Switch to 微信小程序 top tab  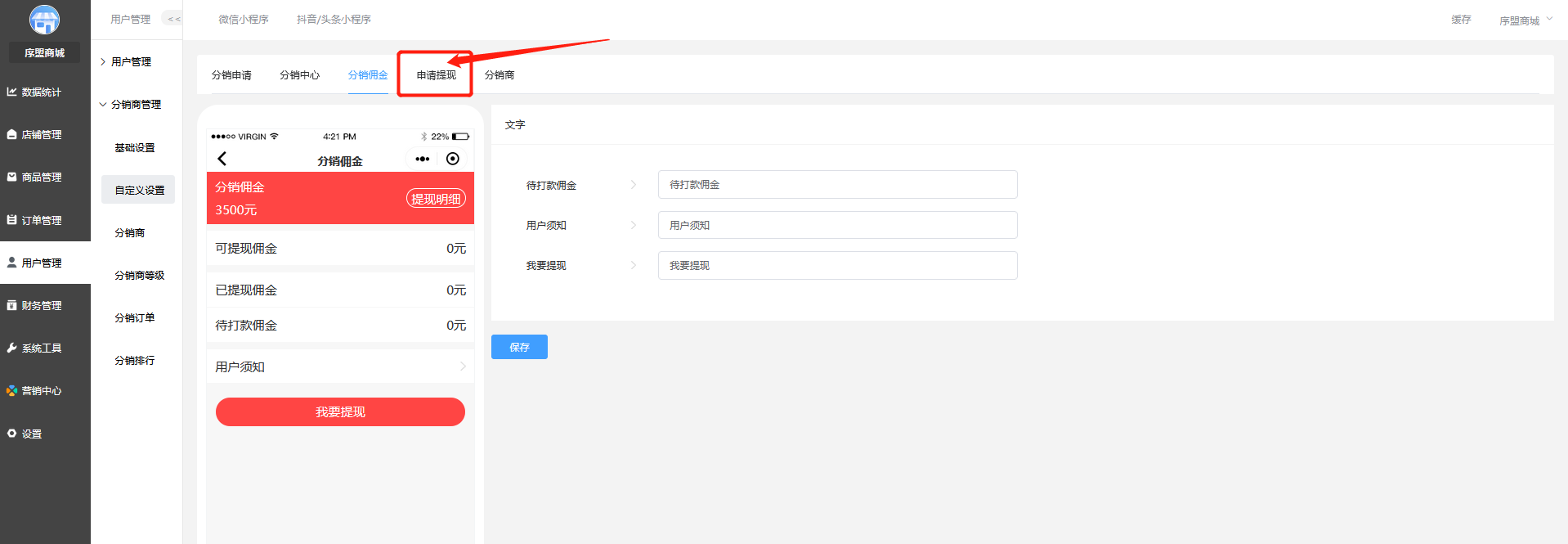coord(244,20)
